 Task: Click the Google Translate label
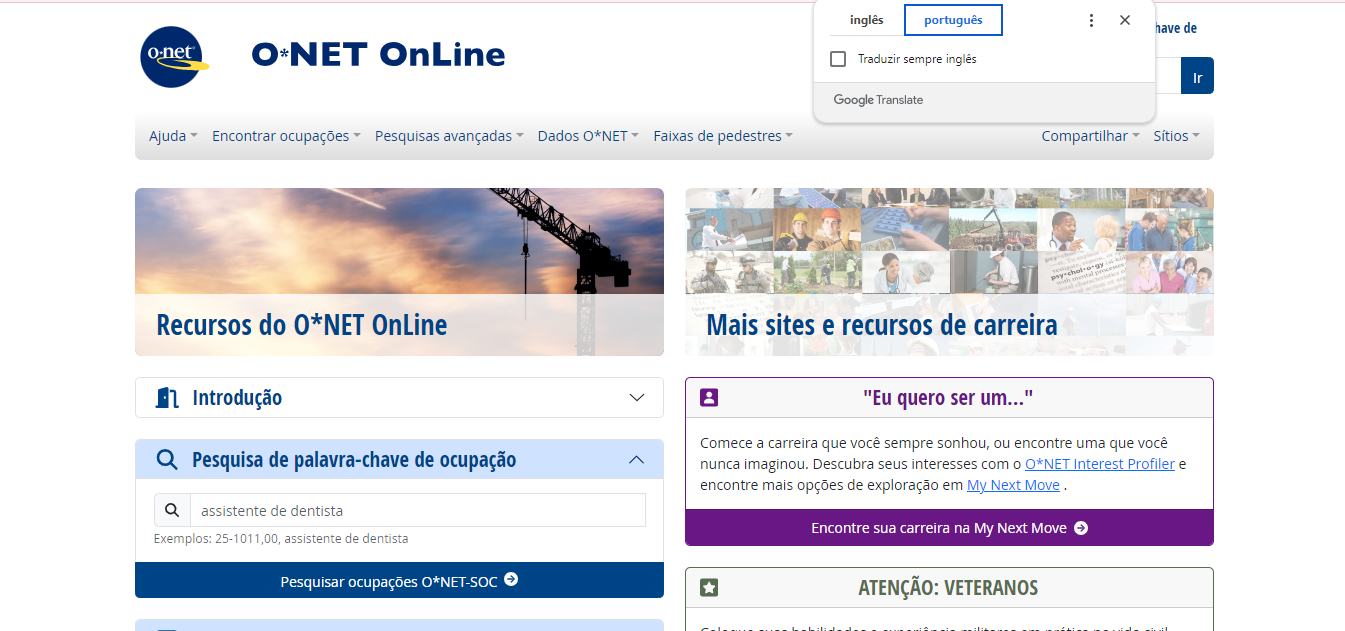click(x=878, y=100)
